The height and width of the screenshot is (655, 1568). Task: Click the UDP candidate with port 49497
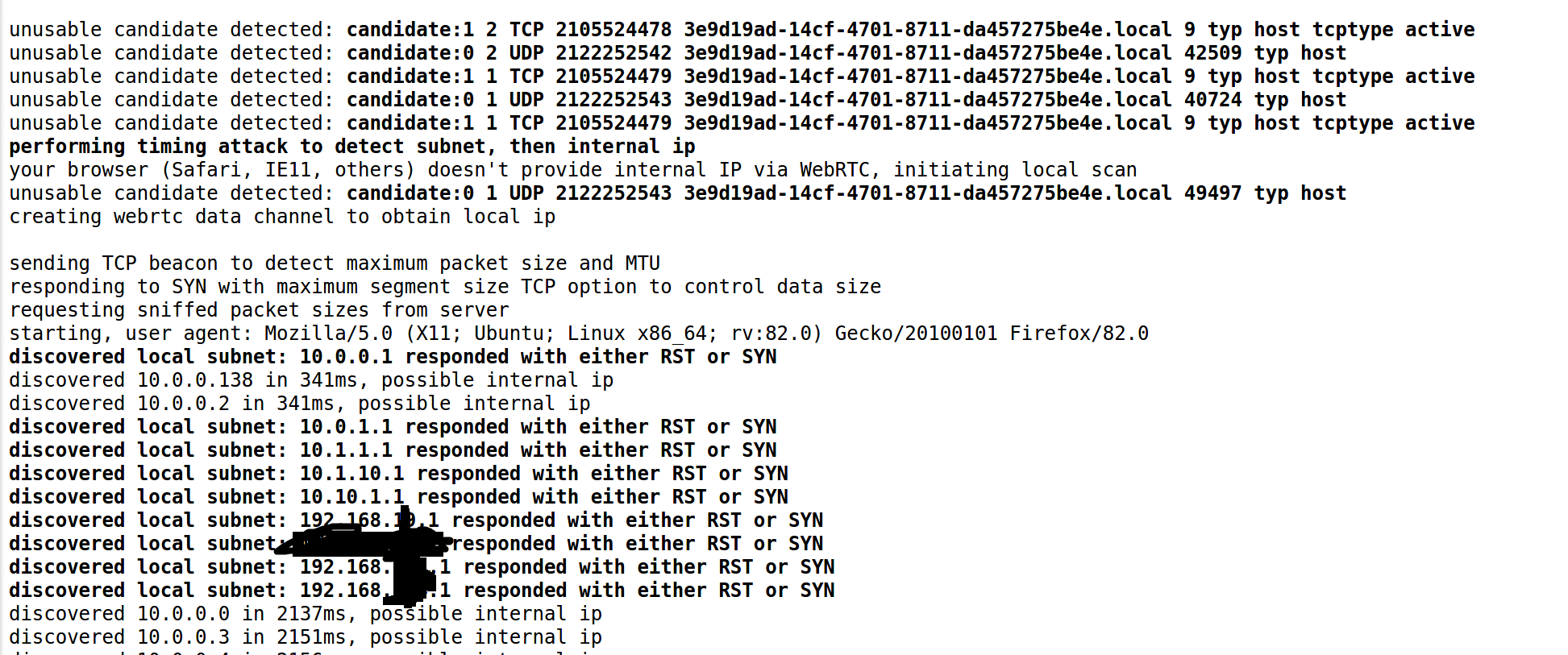coord(677,193)
